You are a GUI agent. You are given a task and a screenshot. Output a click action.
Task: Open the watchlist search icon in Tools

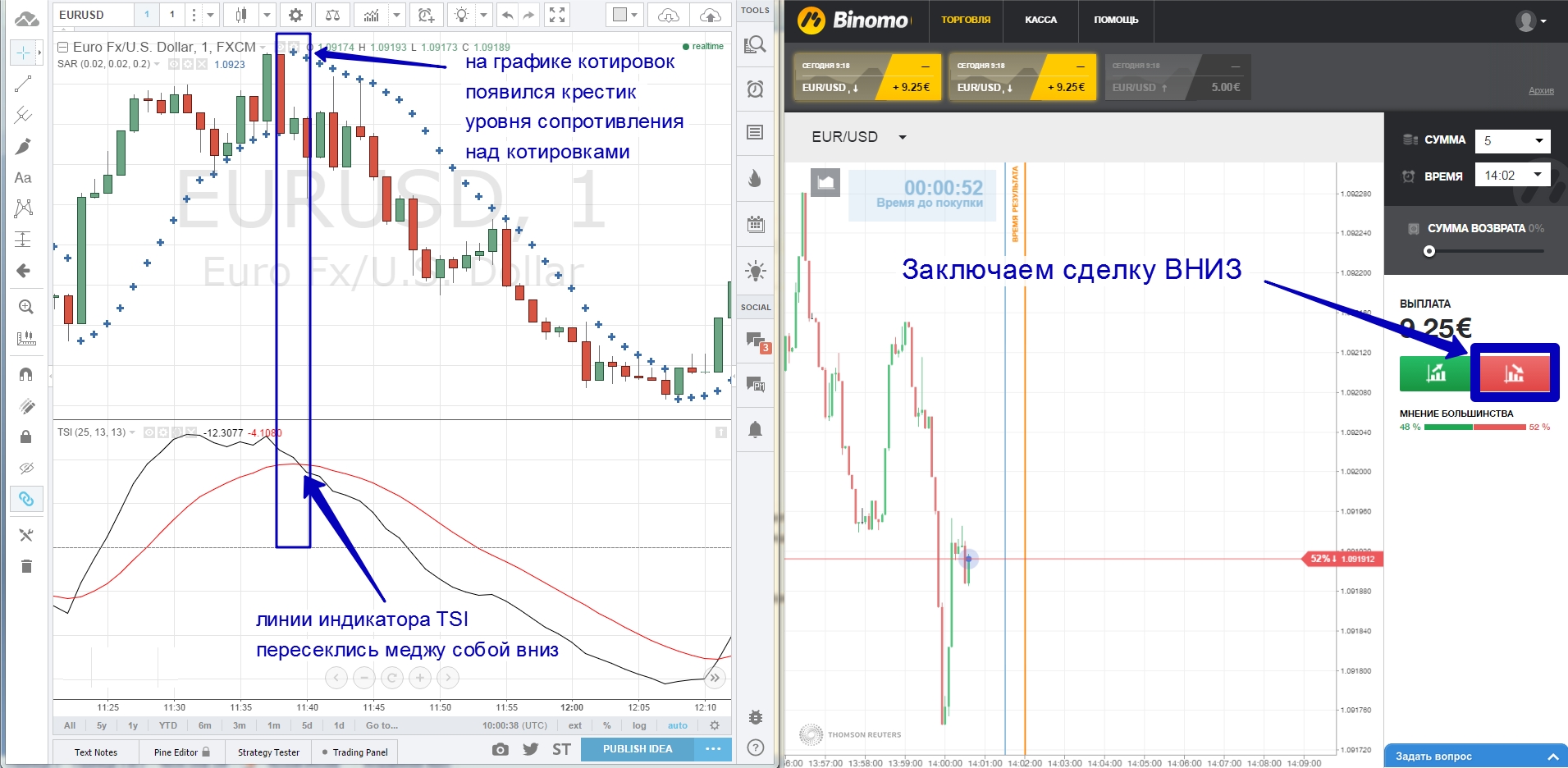point(755,44)
